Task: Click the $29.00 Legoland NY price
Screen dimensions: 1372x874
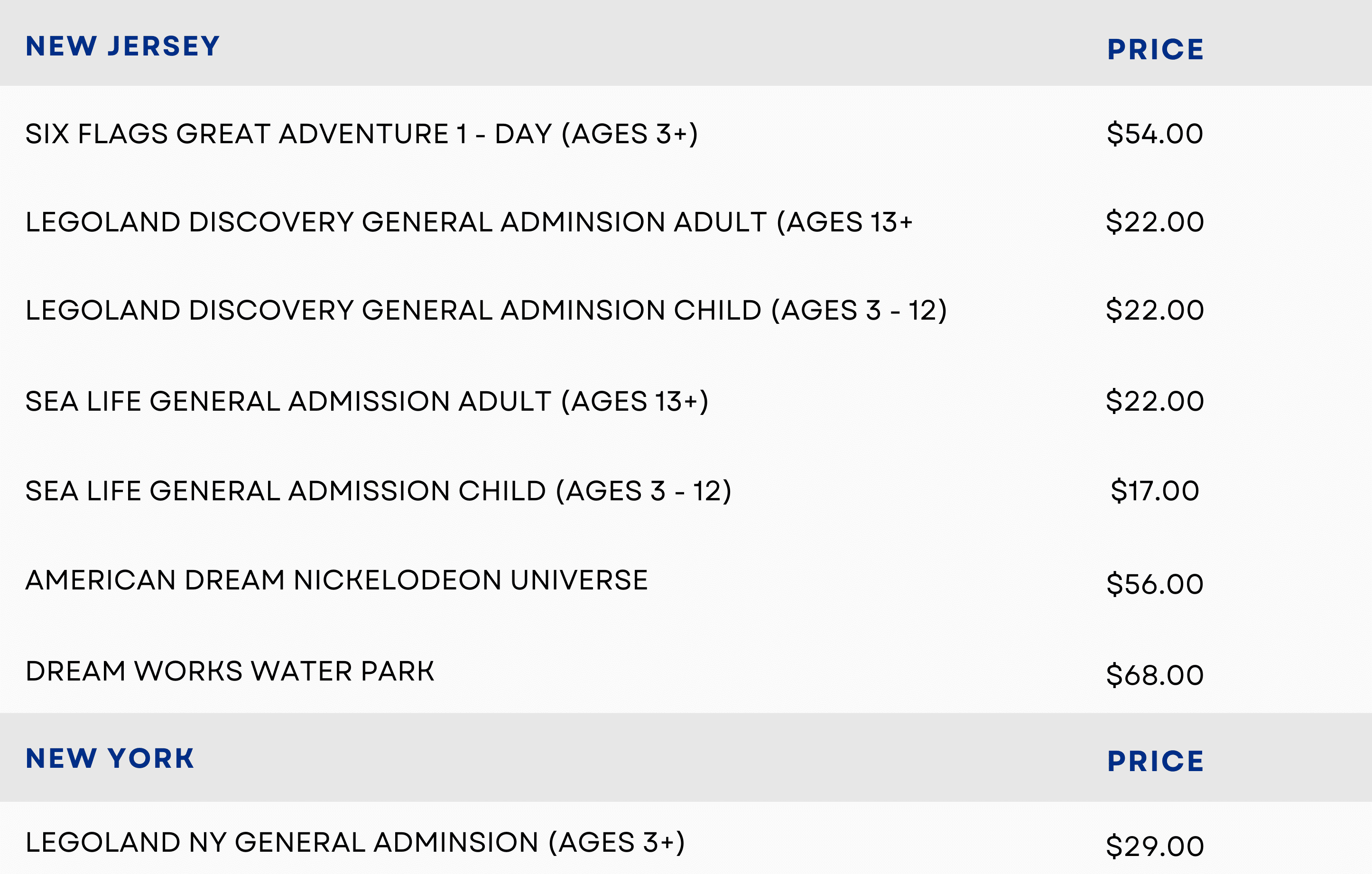Action: click(1154, 846)
